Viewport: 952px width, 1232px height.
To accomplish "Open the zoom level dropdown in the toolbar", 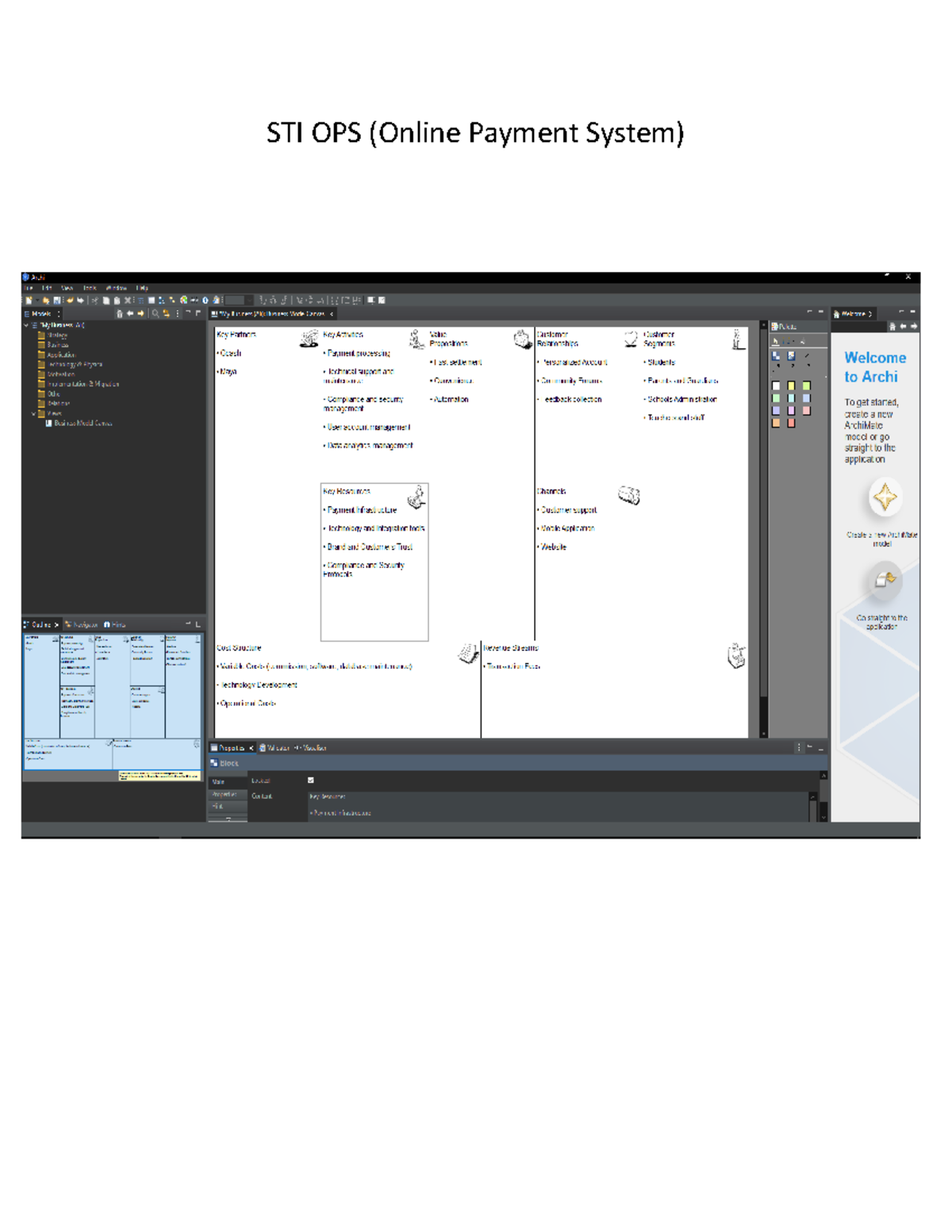I will (249, 301).
